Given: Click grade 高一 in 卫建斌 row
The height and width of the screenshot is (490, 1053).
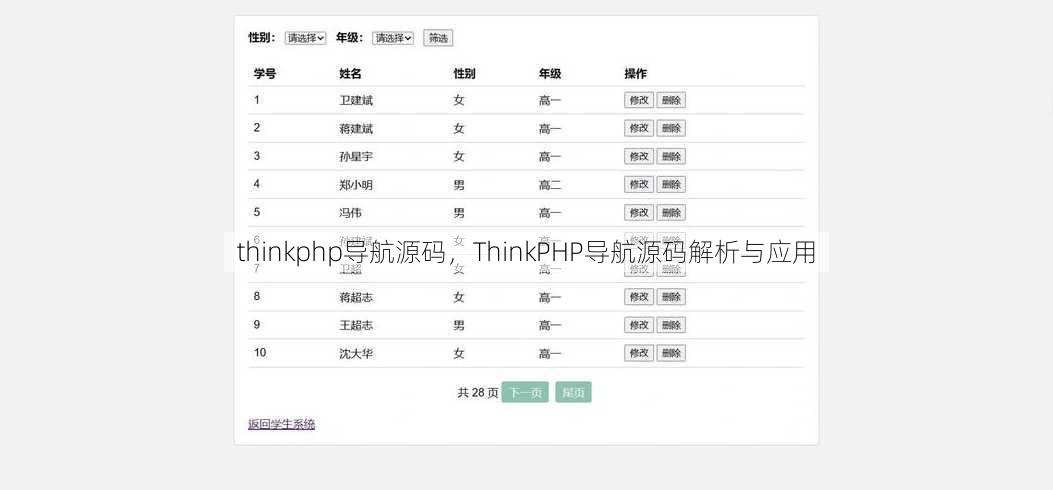Looking at the screenshot, I should pyautogui.click(x=549, y=101).
